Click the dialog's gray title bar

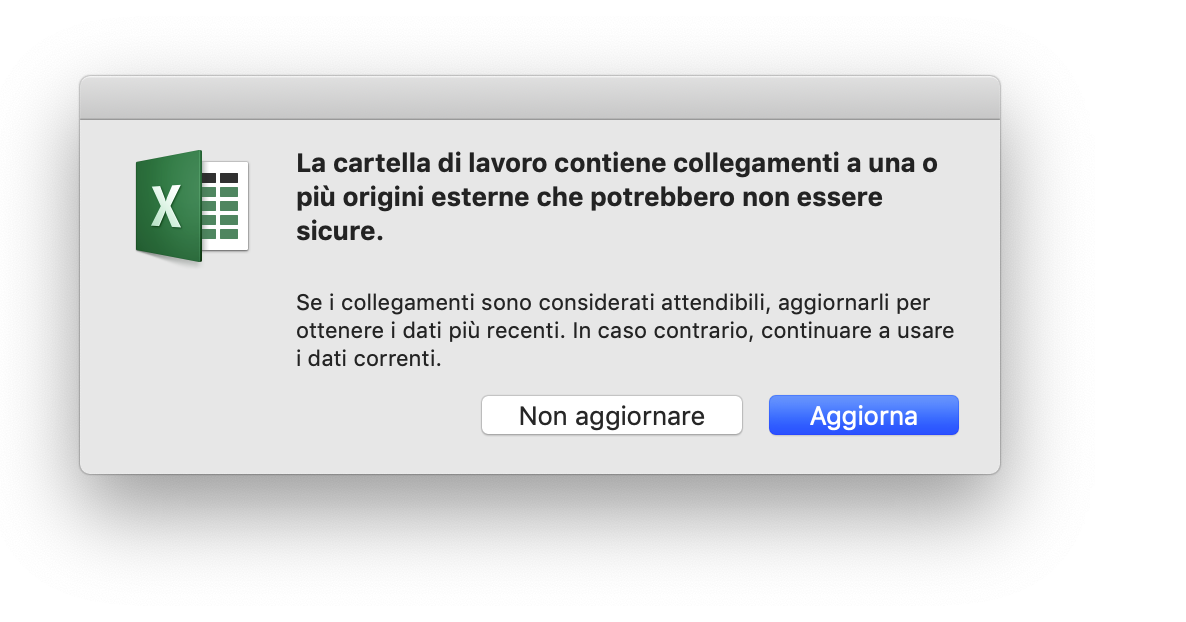pyautogui.click(x=539, y=98)
